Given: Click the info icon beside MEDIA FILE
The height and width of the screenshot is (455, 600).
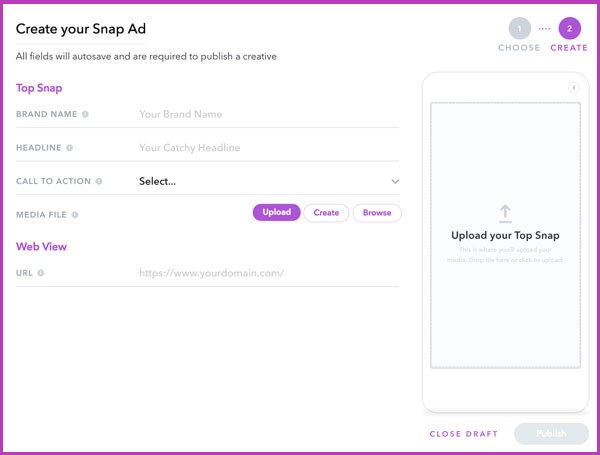Looking at the screenshot, I should [76, 214].
